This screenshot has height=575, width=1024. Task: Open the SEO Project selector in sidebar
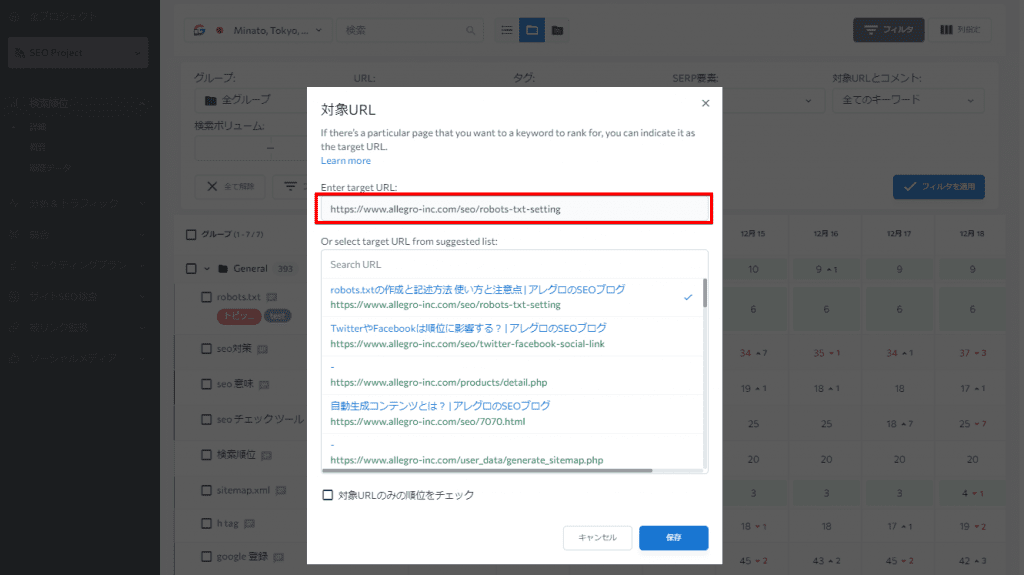78,53
